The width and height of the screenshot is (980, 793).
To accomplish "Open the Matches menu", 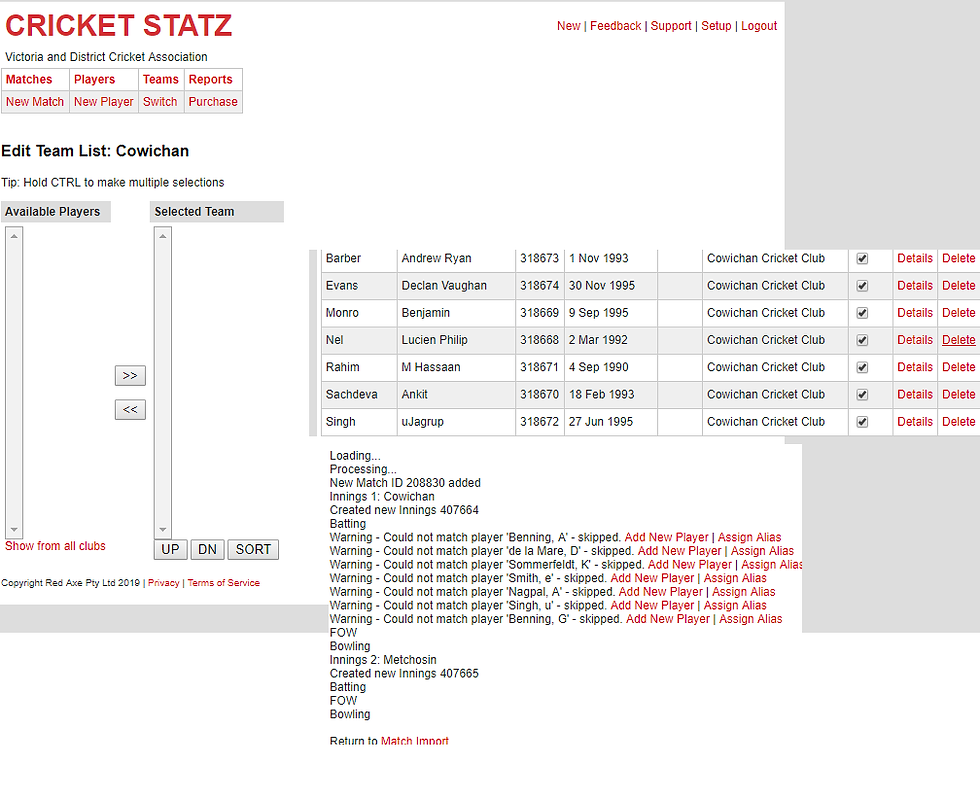I will pyautogui.click(x=29, y=79).
